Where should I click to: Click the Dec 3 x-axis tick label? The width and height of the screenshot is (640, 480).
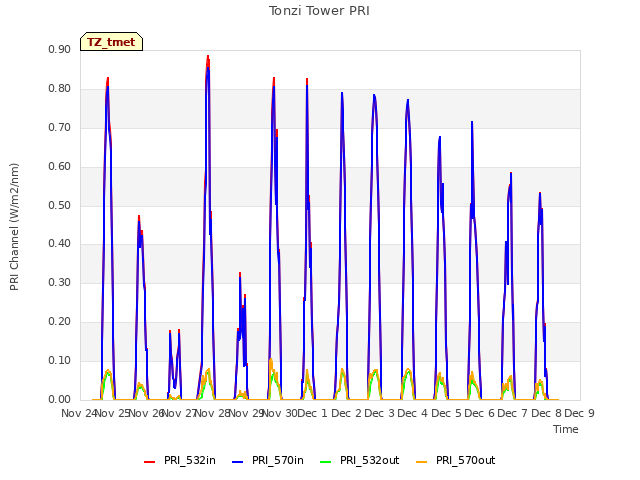coord(379,413)
